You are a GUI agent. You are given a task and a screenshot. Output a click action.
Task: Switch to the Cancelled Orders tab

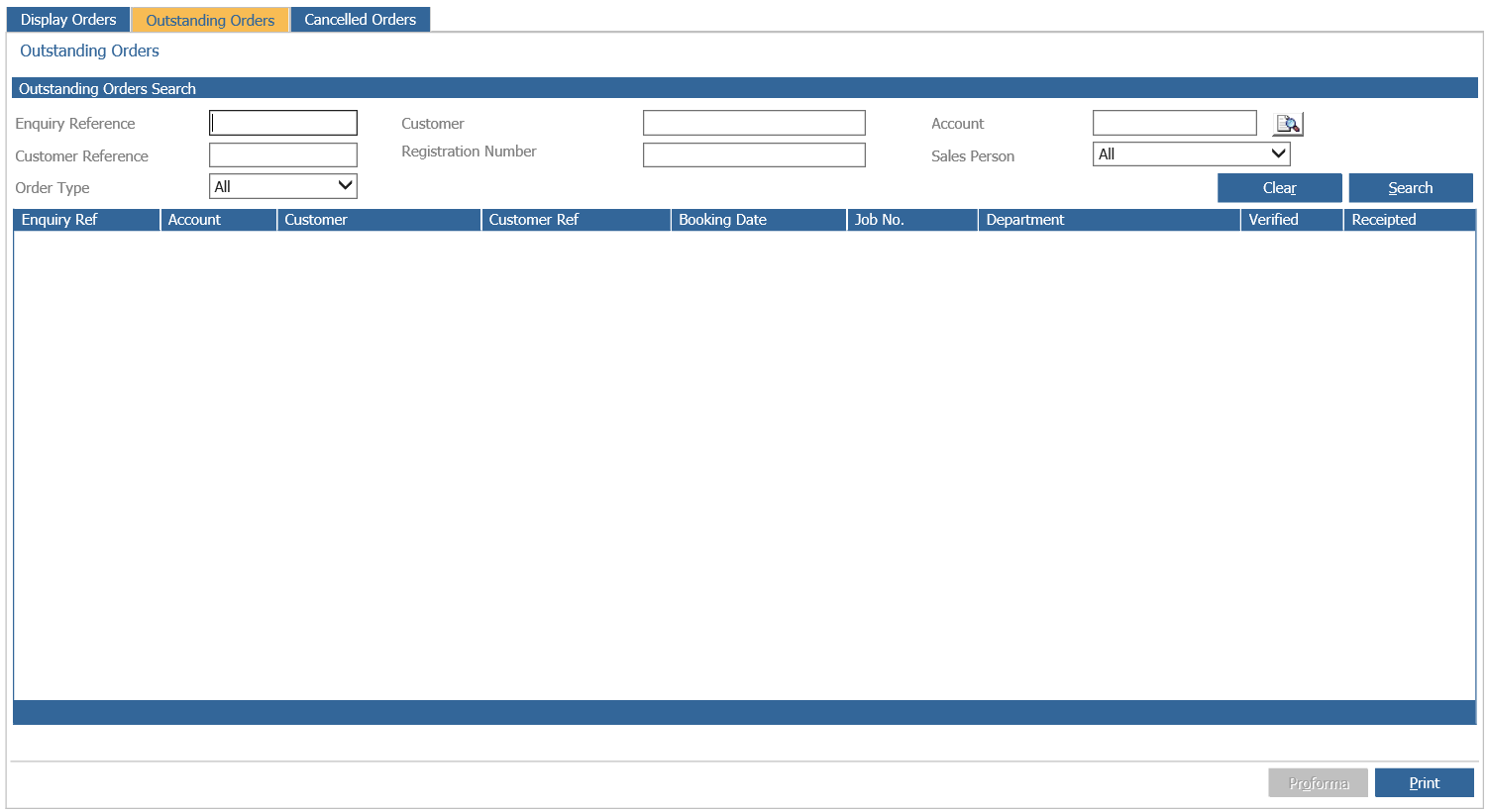pos(360,19)
